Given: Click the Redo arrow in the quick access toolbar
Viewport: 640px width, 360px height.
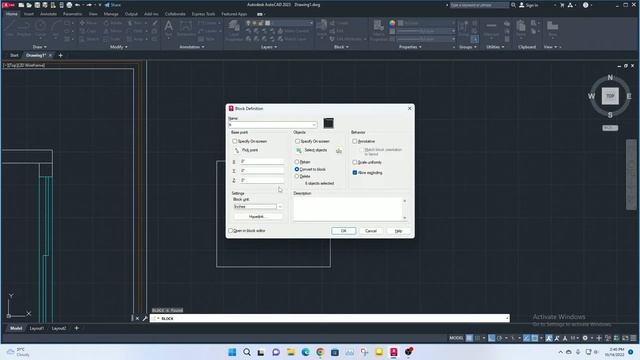Looking at the screenshot, I should coord(89,5).
